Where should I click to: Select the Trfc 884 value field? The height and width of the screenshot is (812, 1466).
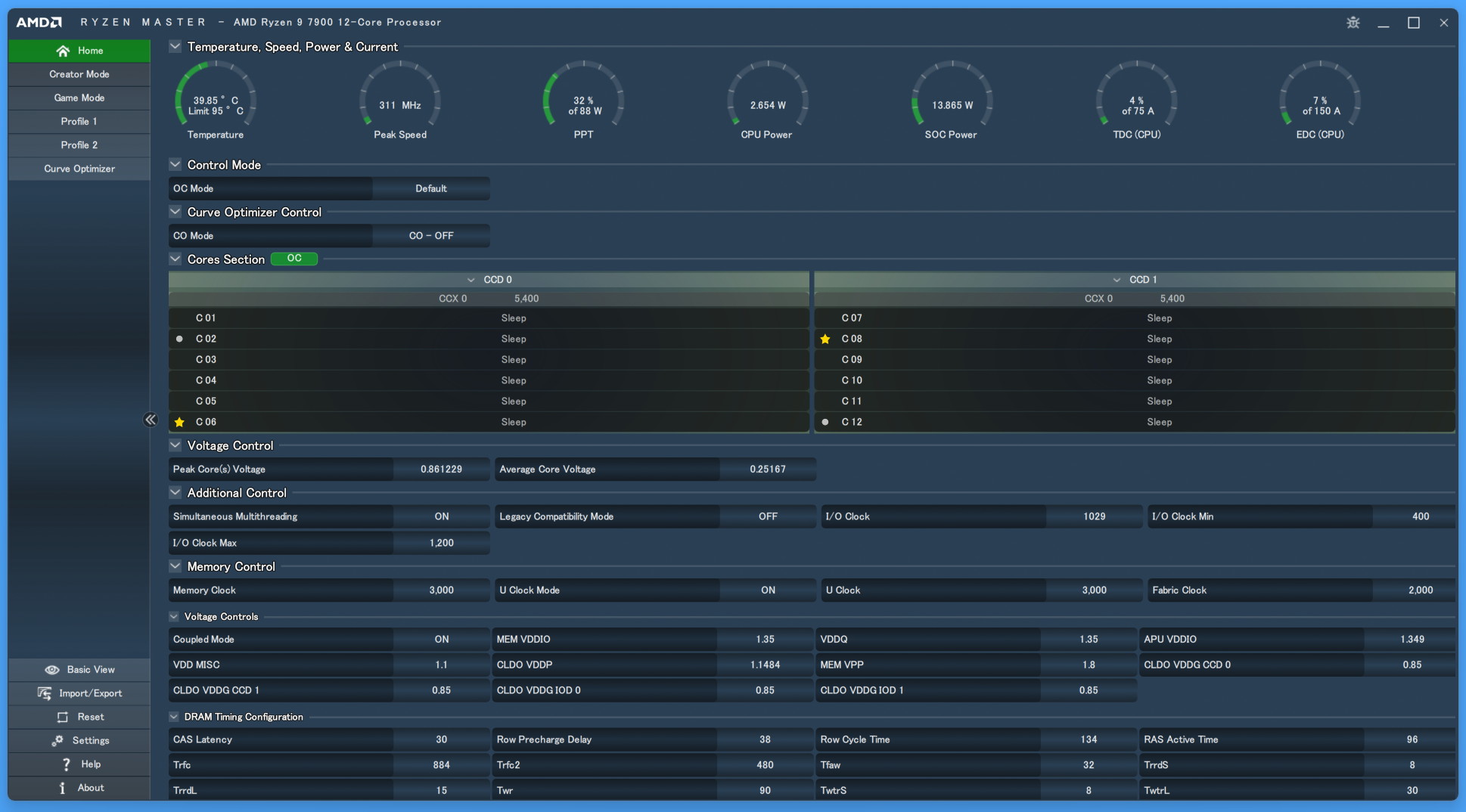point(442,765)
